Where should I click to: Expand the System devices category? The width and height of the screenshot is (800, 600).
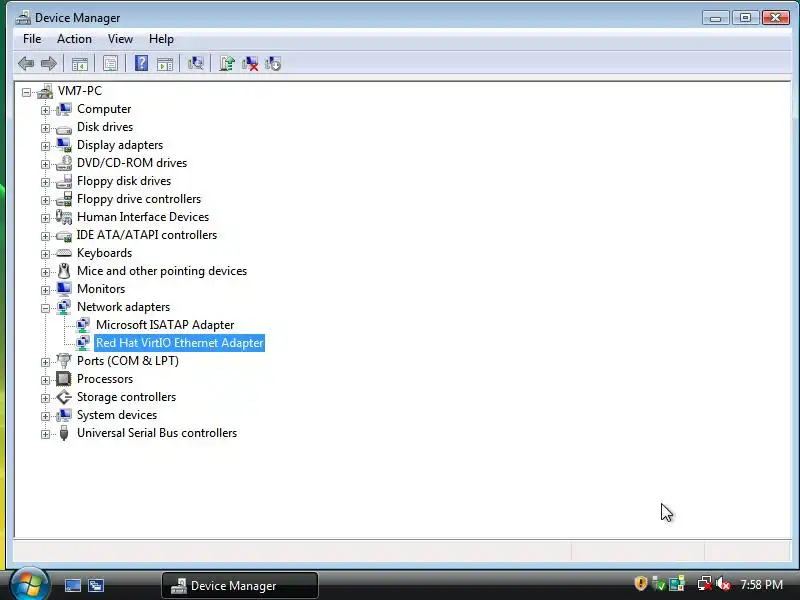[45, 416]
